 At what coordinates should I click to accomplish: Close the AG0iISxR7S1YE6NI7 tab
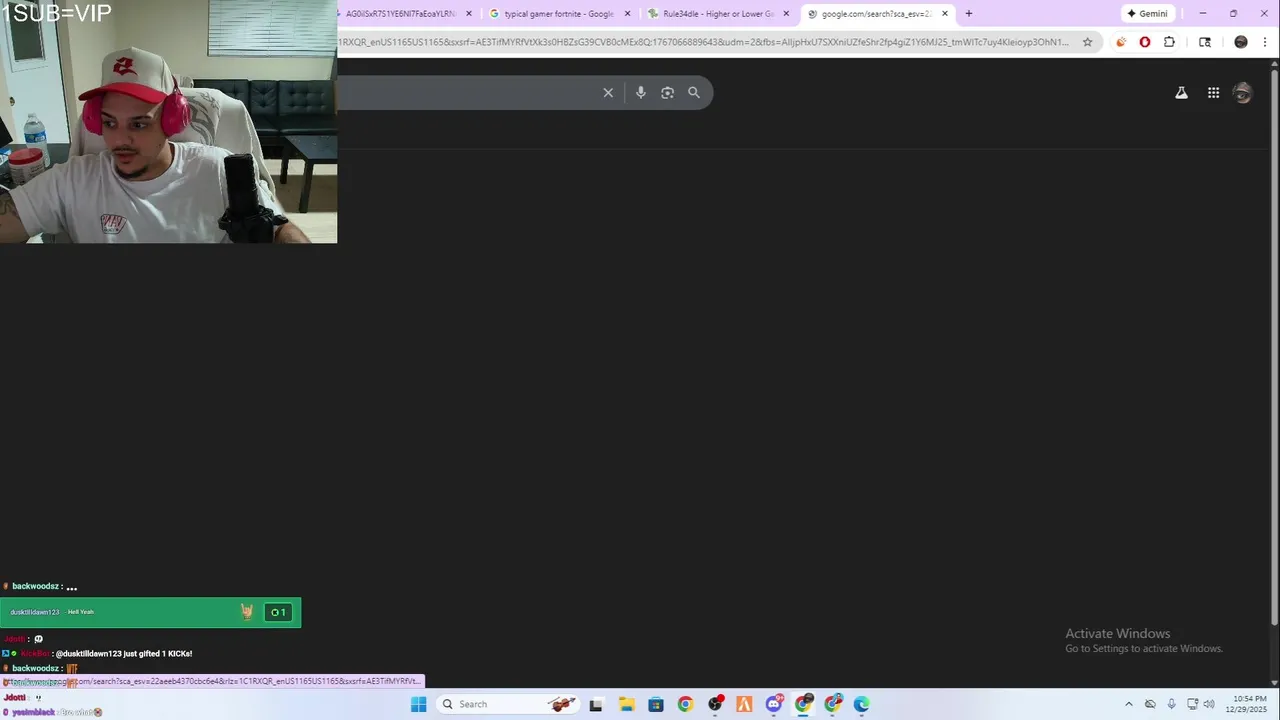[x=468, y=14]
